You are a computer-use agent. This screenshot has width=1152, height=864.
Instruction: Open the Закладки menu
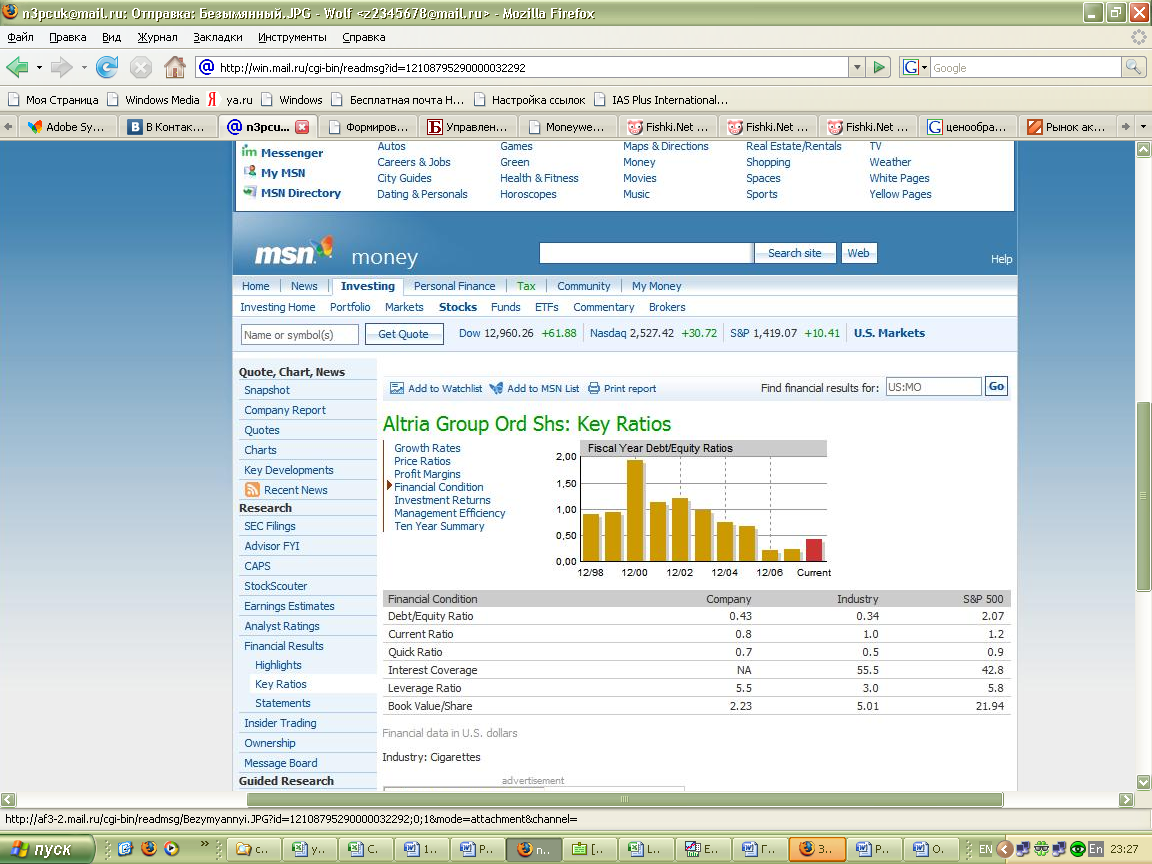click(217, 37)
